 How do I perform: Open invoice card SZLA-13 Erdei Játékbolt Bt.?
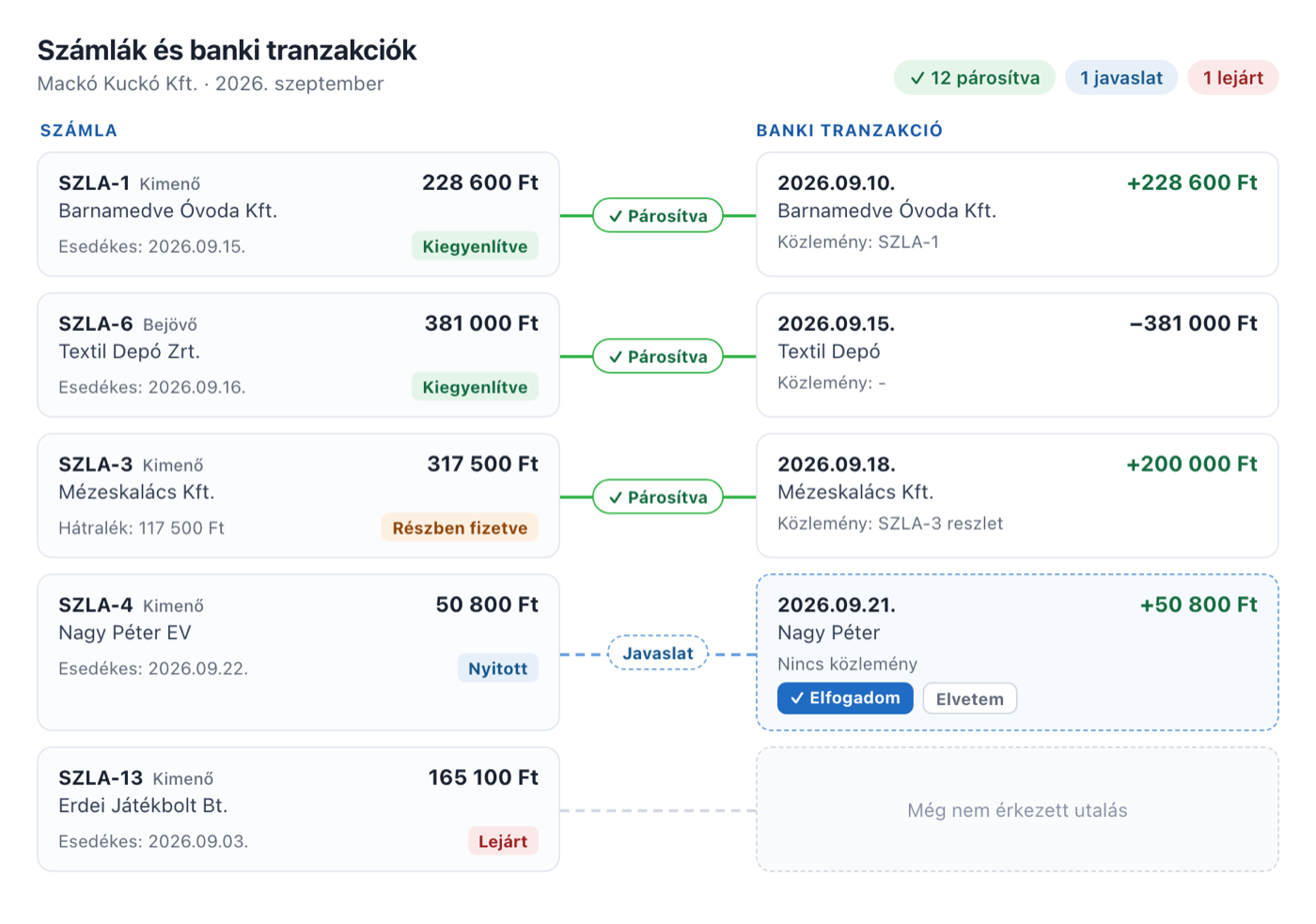298,809
